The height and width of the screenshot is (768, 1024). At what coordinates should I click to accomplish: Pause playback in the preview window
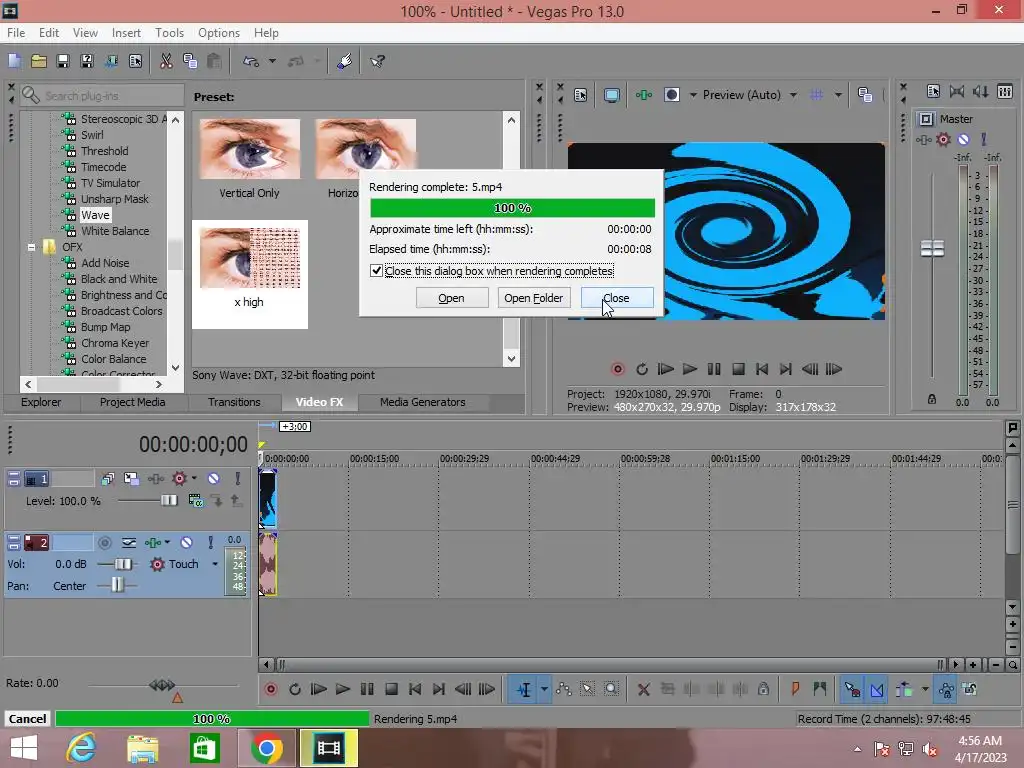(714, 369)
